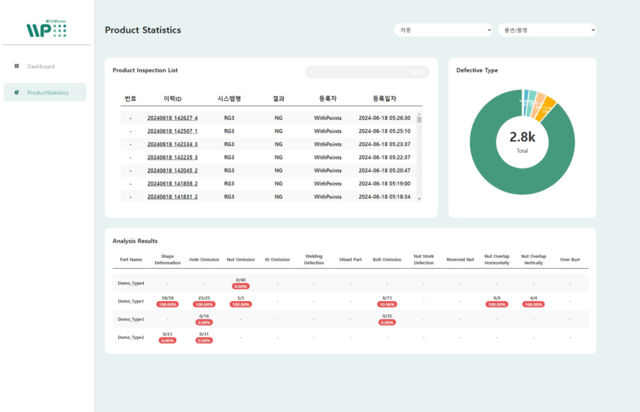Image resolution: width=640 pixels, height=412 pixels.
Task: Open history record 20240618 142235 3
Action: (172, 157)
